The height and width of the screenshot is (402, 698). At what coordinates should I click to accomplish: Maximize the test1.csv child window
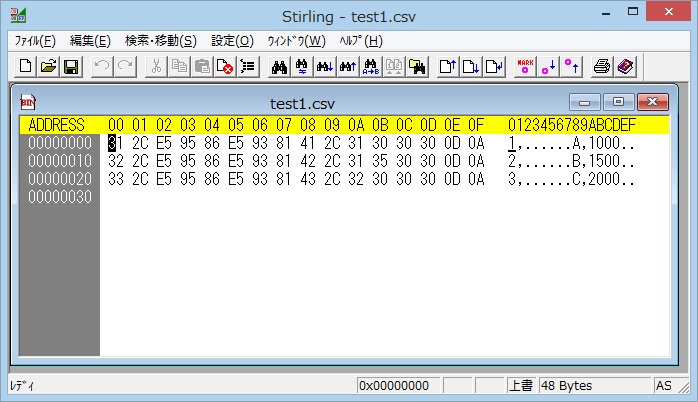618,102
